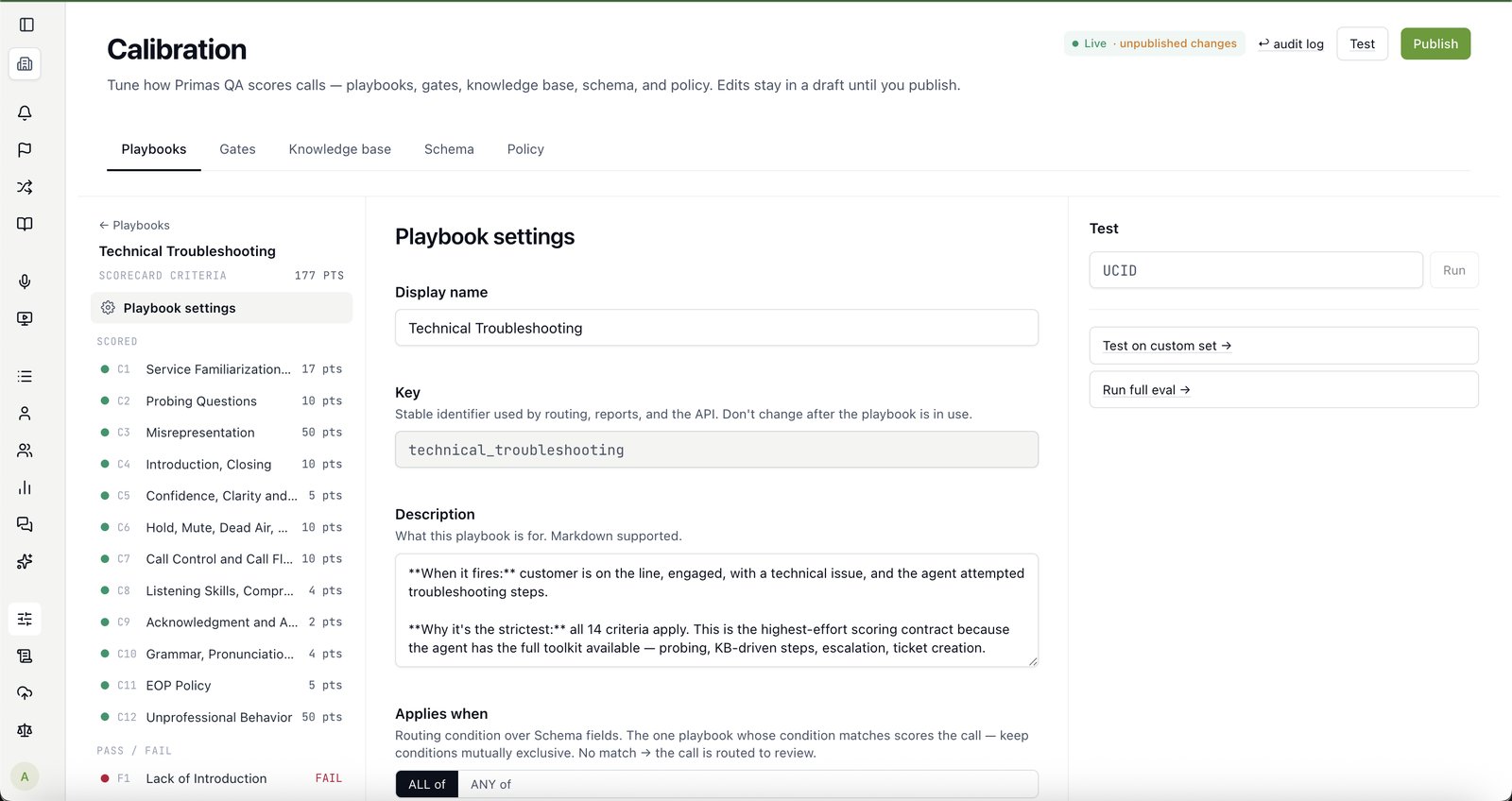The image size is (1512, 801).
Task: Focus the UCID input field
Action: (x=1256, y=270)
